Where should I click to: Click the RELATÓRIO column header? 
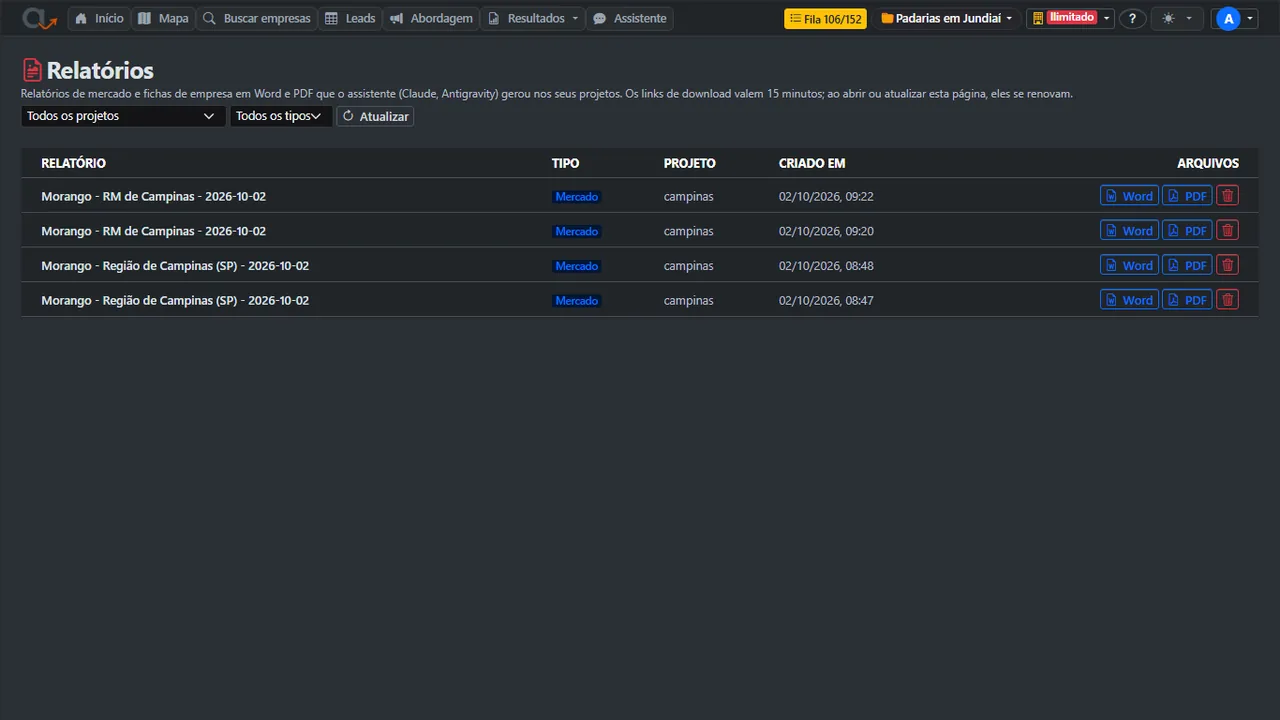click(x=73, y=163)
